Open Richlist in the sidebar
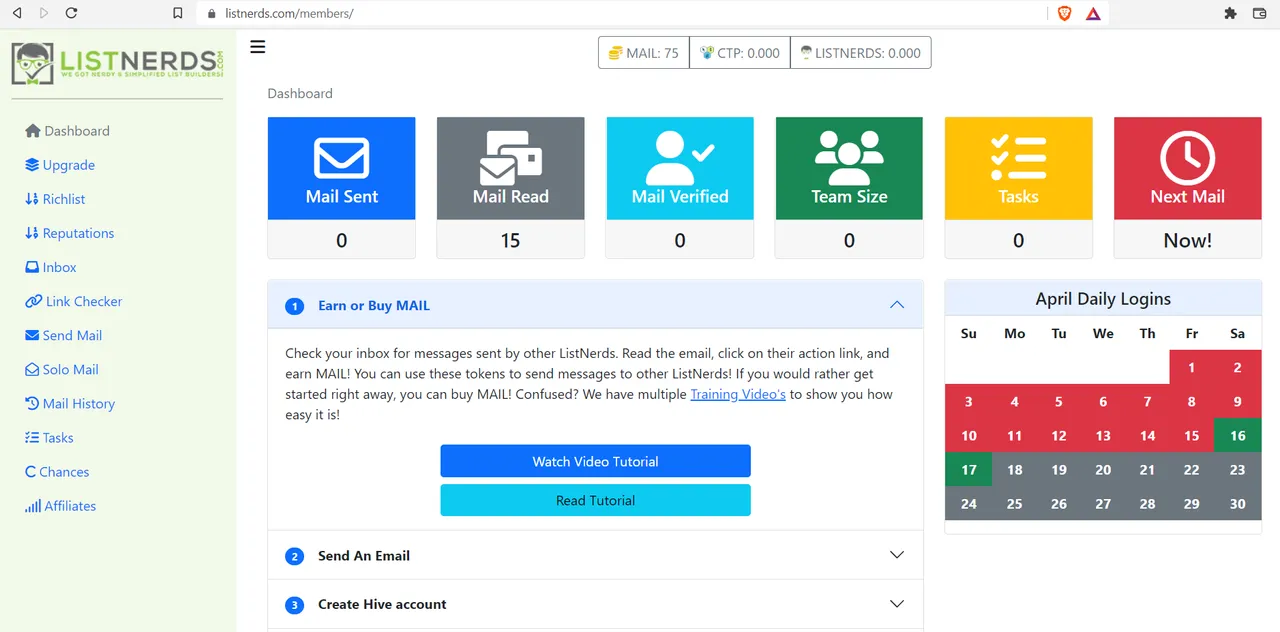Viewport: 1280px width, 632px height. coord(55,199)
